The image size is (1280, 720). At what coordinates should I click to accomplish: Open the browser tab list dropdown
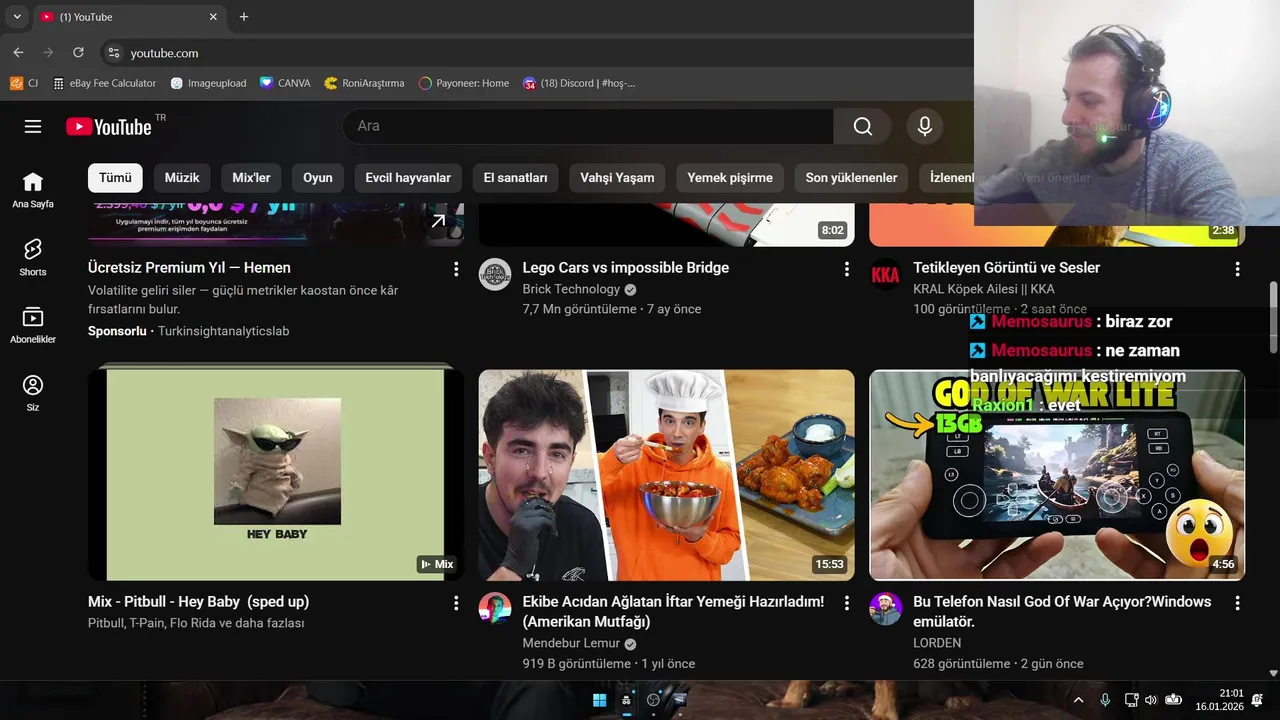17,17
